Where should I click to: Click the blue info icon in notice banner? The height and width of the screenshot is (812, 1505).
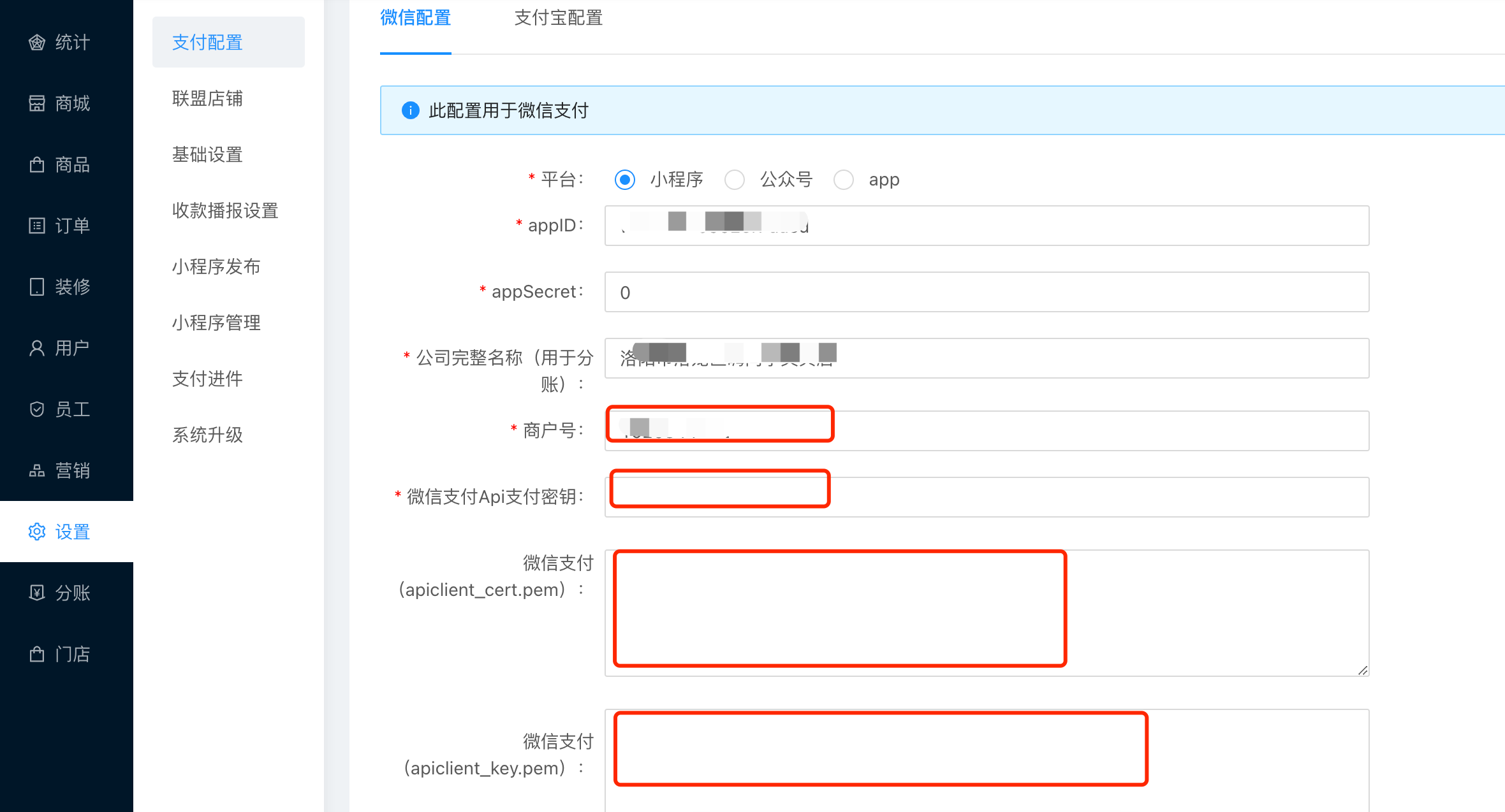411,110
